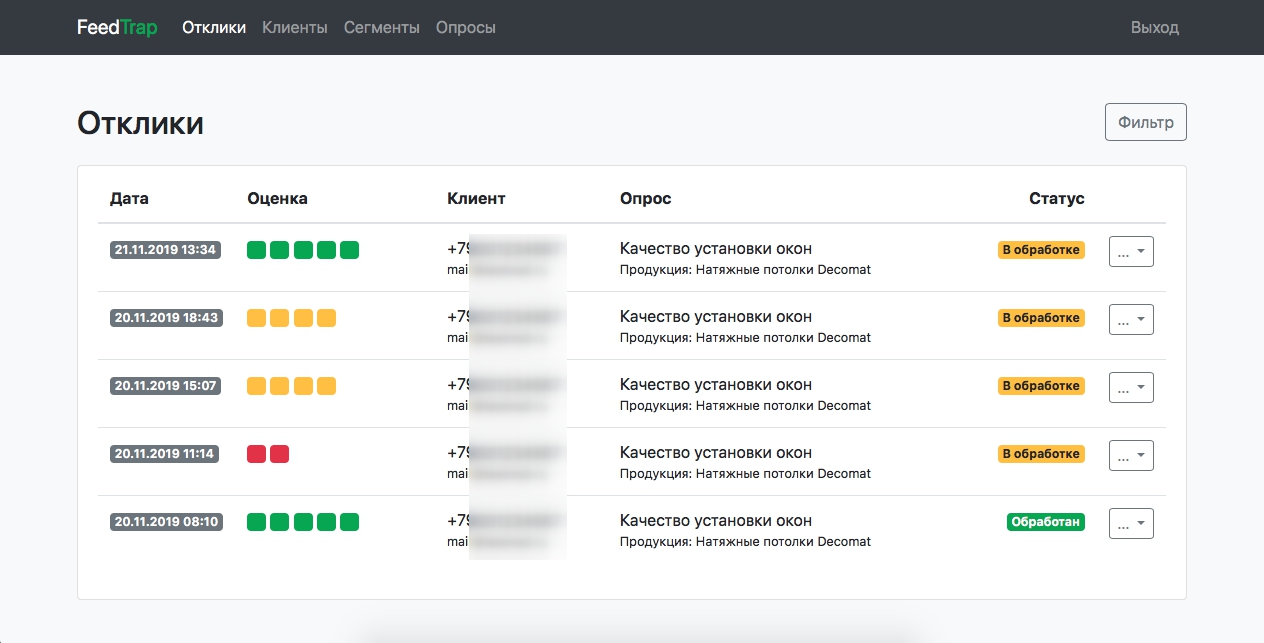The width and height of the screenshot is (1264, 643).
Task: Click the Дата column header
Action: click(129, 198)
